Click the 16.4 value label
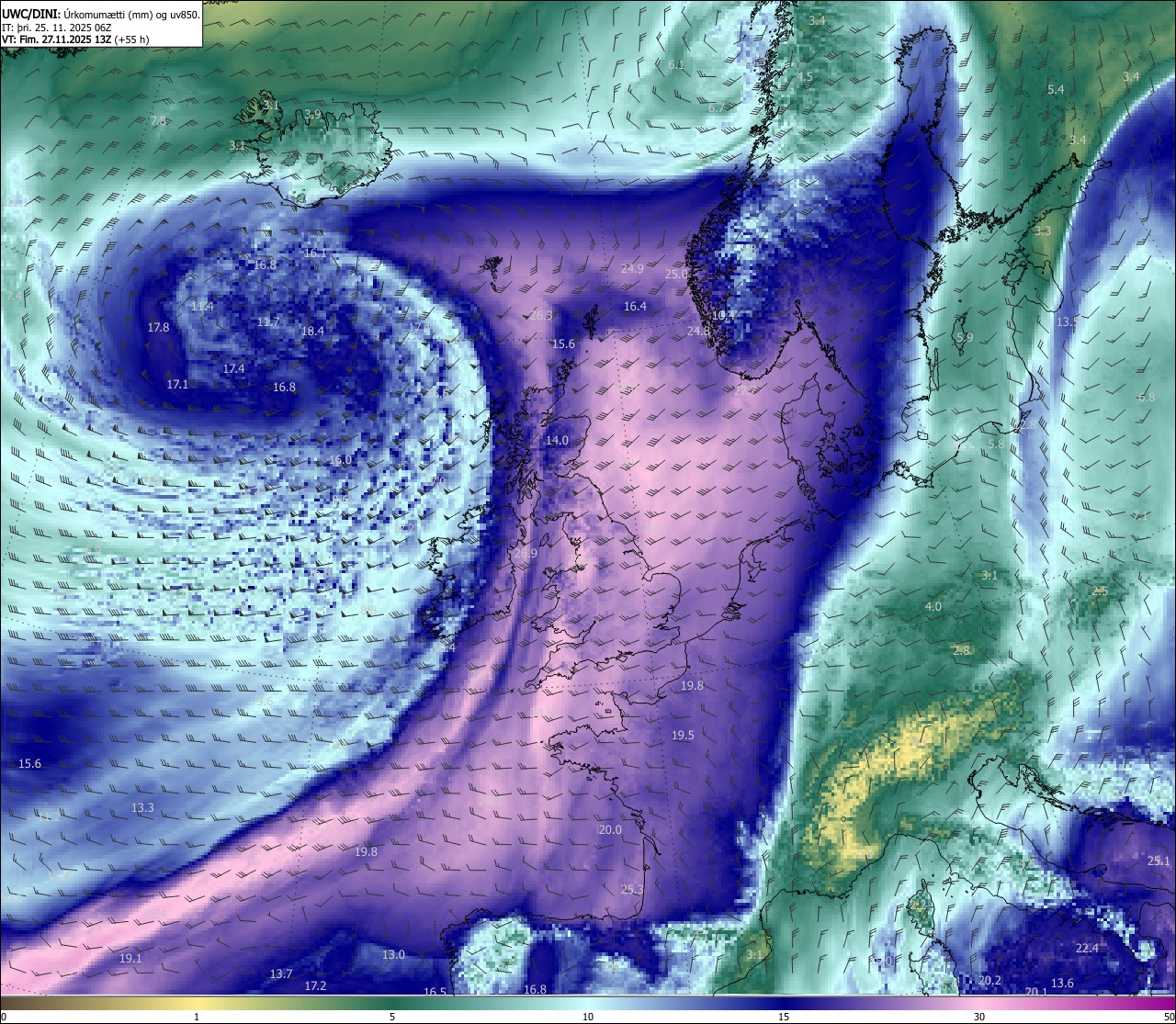This screenshot has height=1024, width=1176. 635,307
